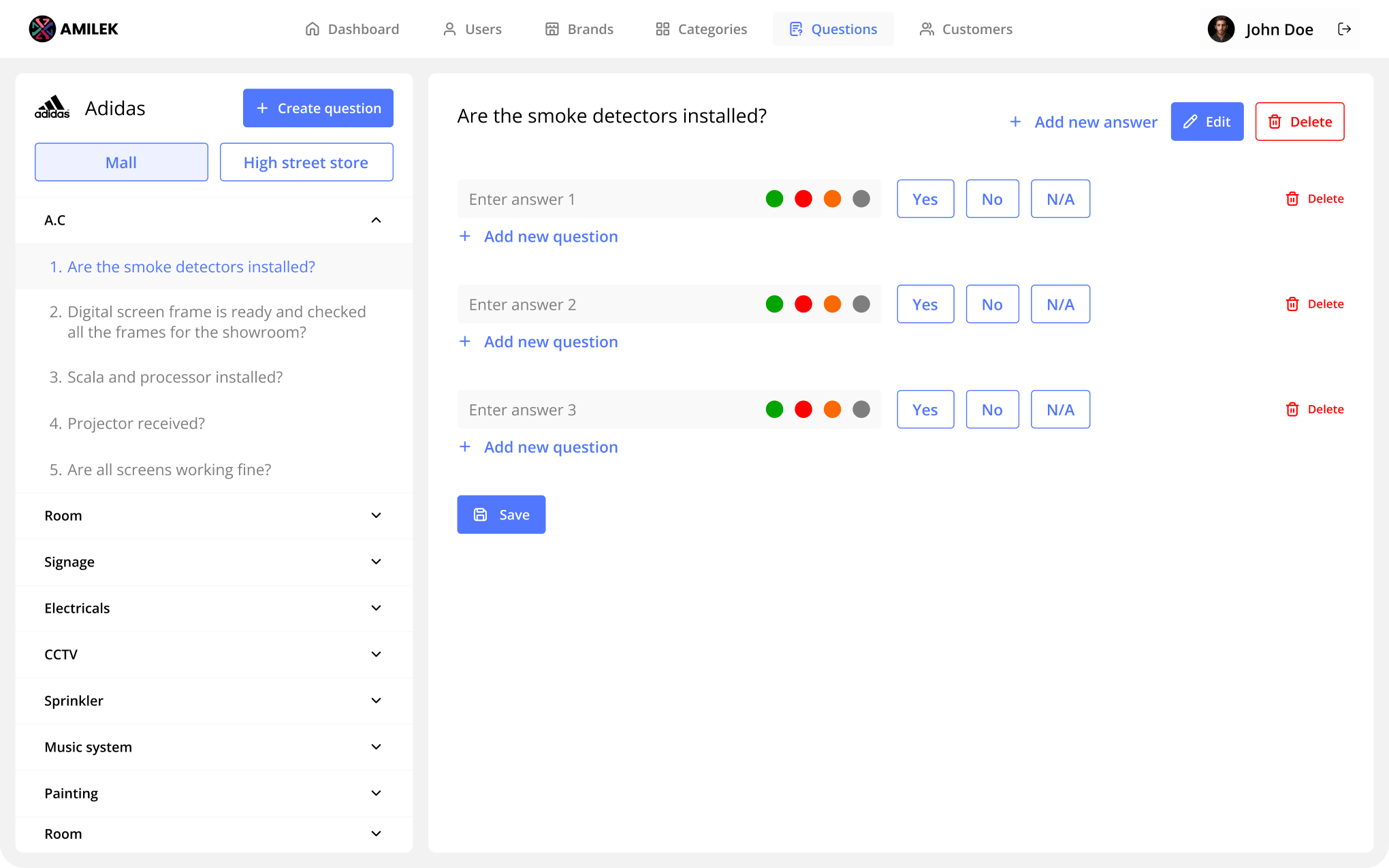Click the plus icon beside Add new answer
The image size is (1389, 868).
pyautogui.click(x=1015, y=122)
